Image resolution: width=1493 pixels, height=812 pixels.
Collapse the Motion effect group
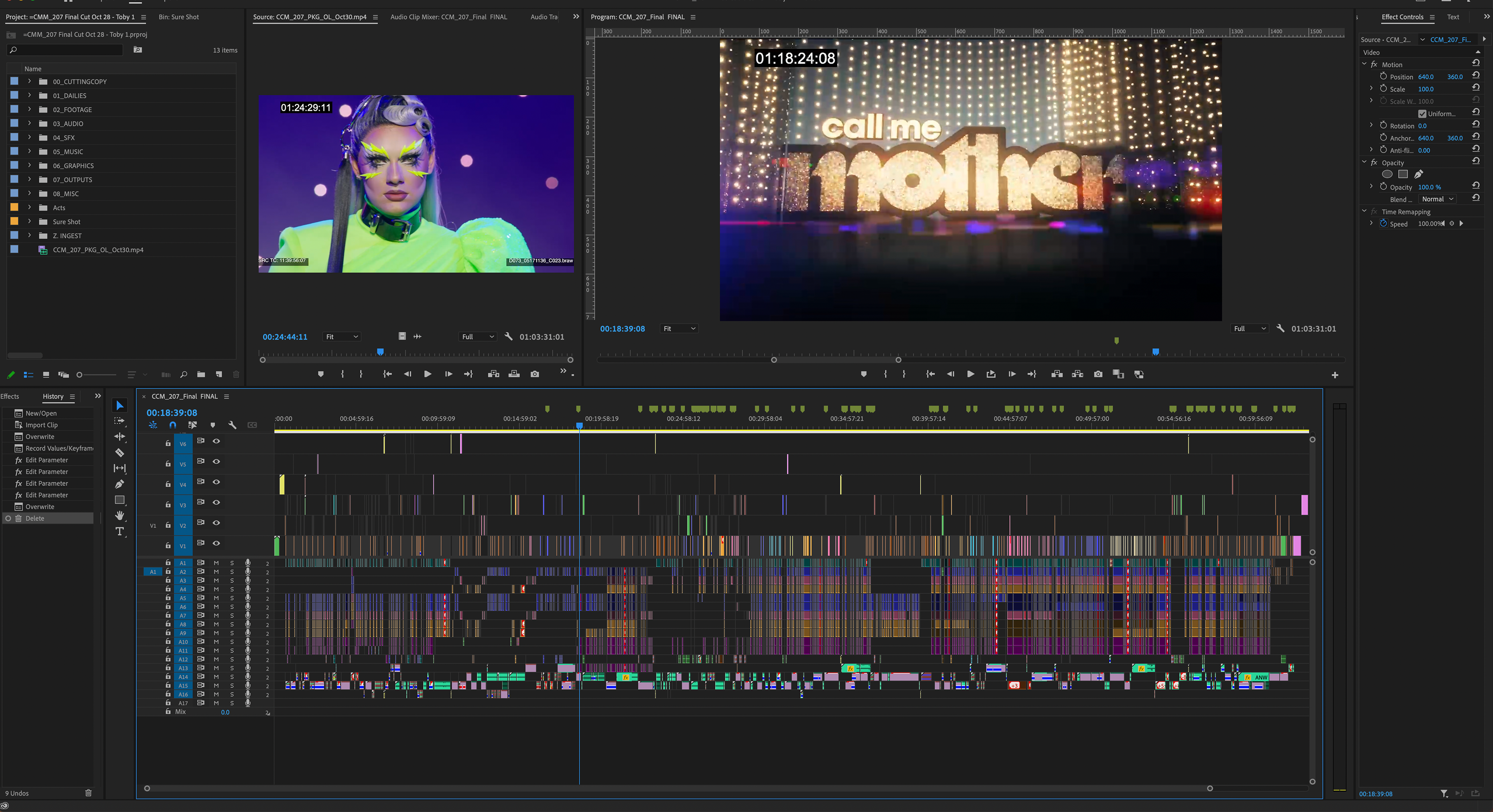tap(1364, 65)
